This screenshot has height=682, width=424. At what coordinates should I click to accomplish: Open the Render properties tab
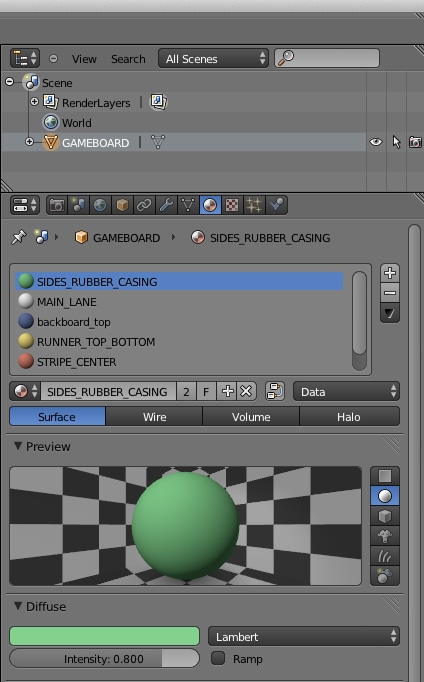57,205
